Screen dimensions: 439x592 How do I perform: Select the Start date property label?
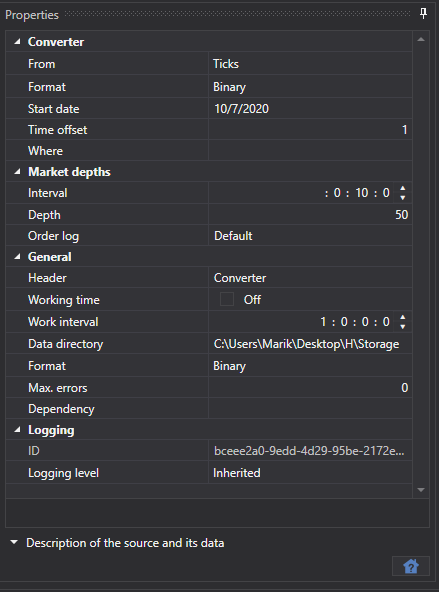(x=54, y=109)
